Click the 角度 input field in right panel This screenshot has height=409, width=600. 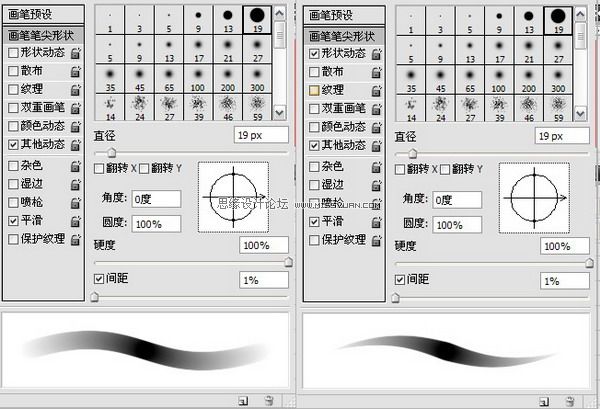click(x=456, y=200)
